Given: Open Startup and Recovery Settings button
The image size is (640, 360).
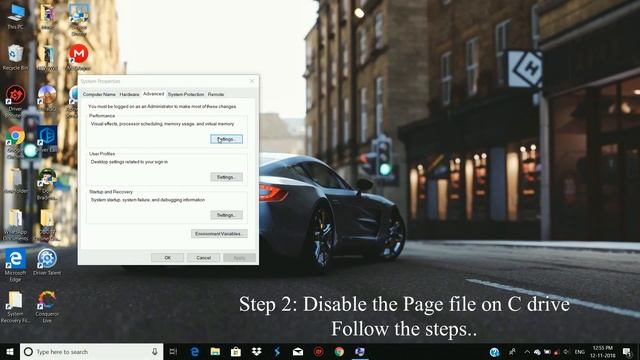Looking at the screenshot, I should coord(227,215).
